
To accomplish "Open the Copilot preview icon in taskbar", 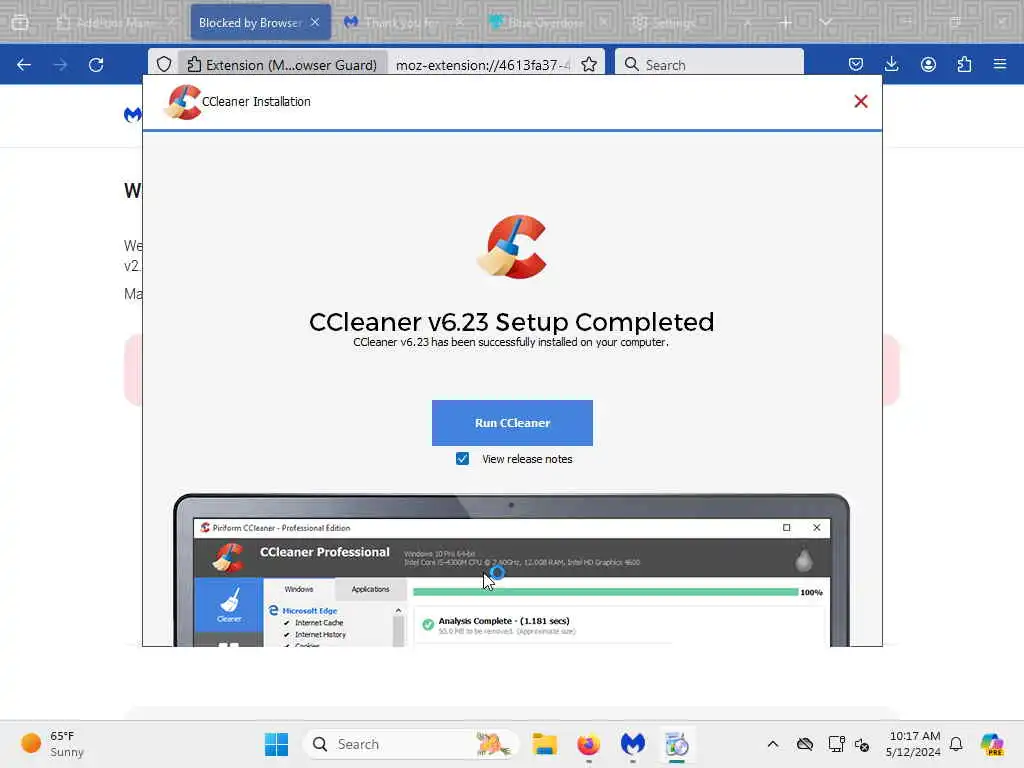I will click(x=992, y=744).
